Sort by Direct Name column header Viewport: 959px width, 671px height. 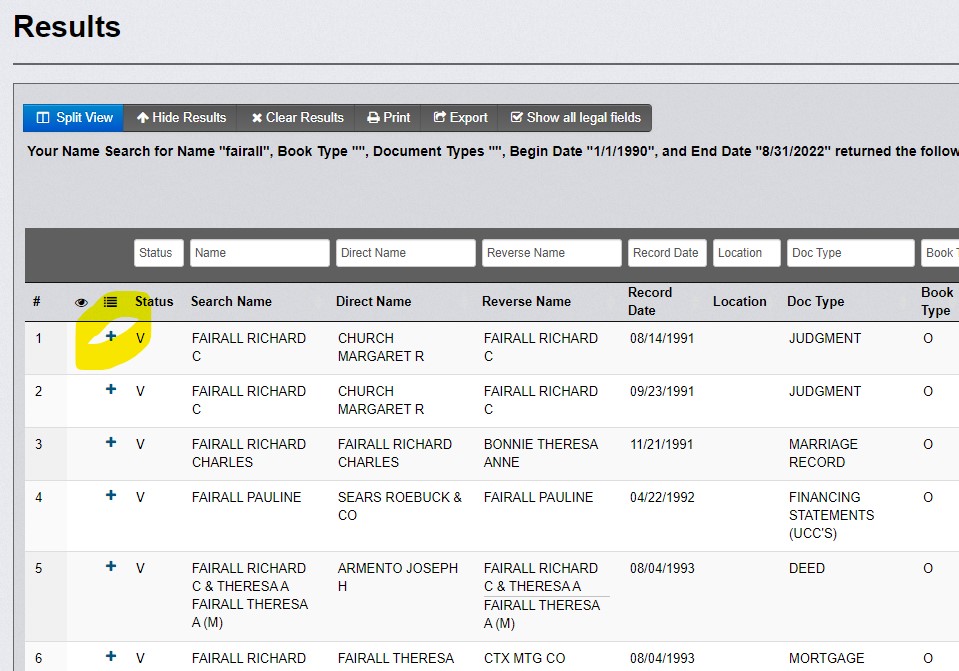[x=374, y=302]
